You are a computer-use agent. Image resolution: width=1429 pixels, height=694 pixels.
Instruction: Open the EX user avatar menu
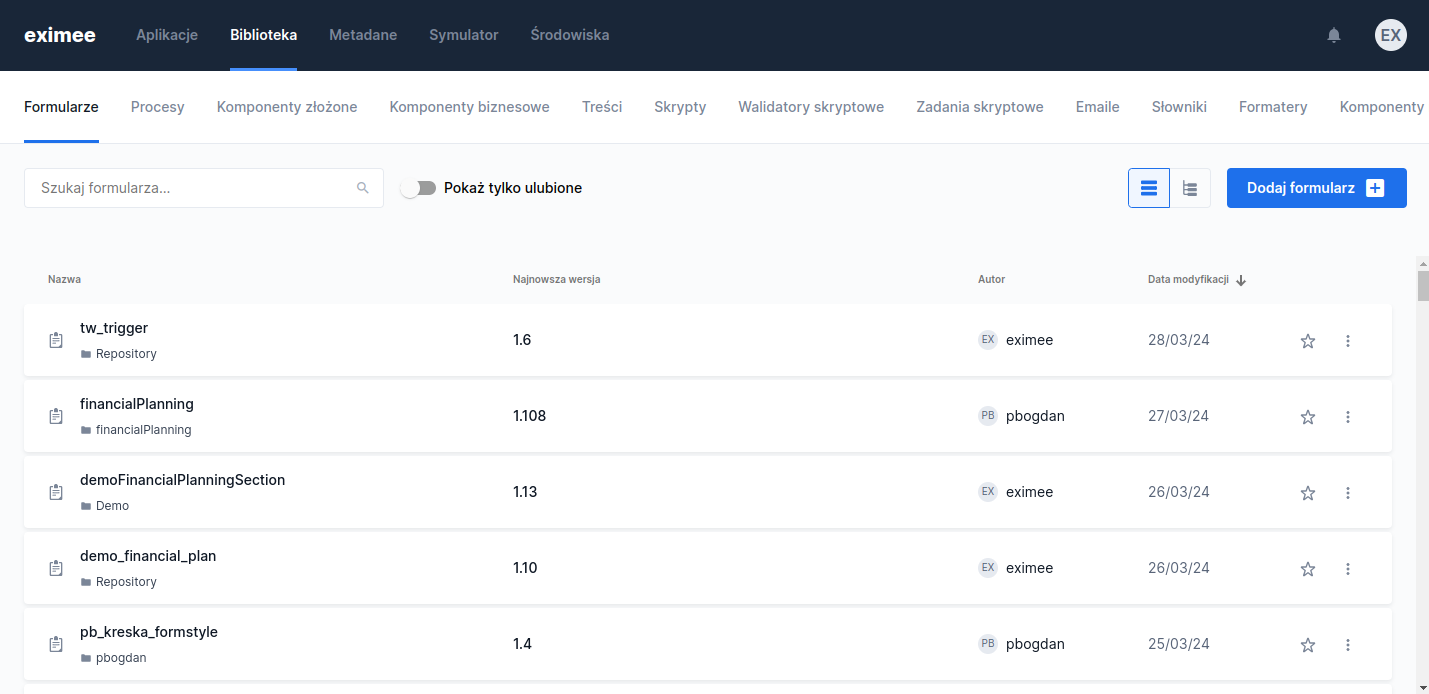[1390, 35]
